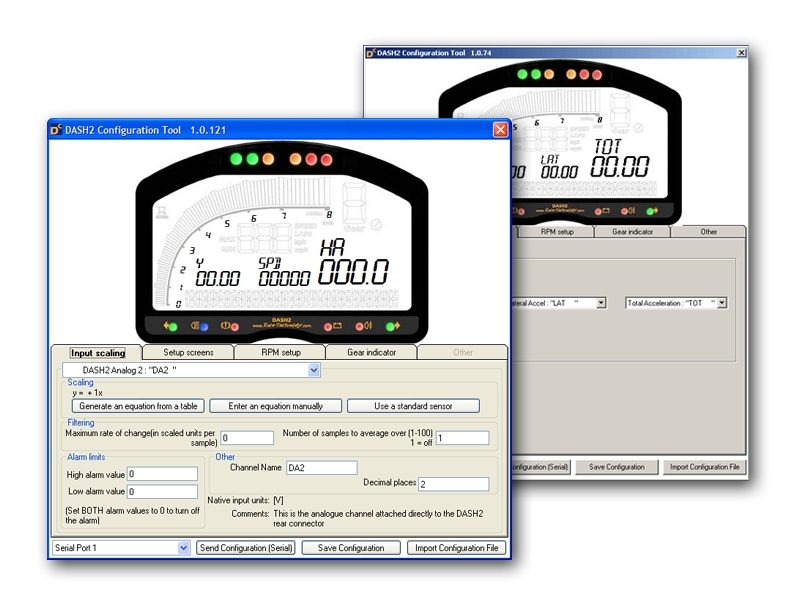
Task: Click Import Configuration File in back window
Action: click(x=705, y=467)
